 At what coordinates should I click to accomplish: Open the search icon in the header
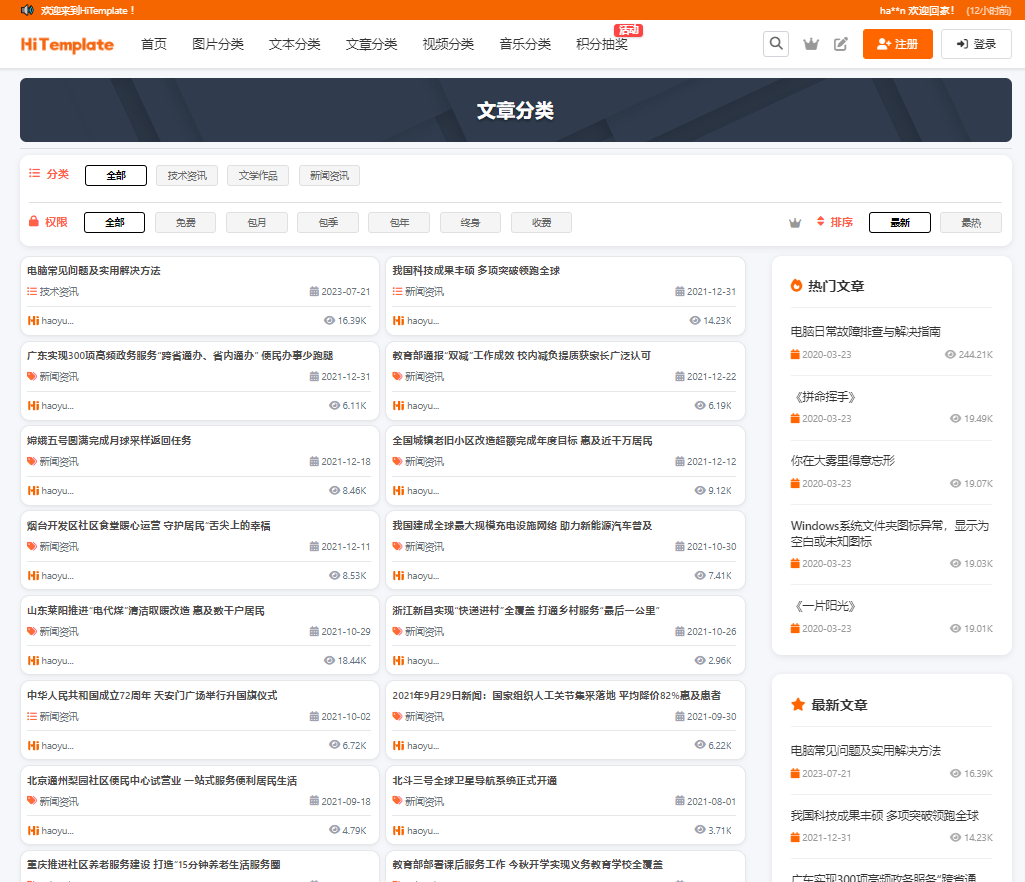[x=776, y=44]
